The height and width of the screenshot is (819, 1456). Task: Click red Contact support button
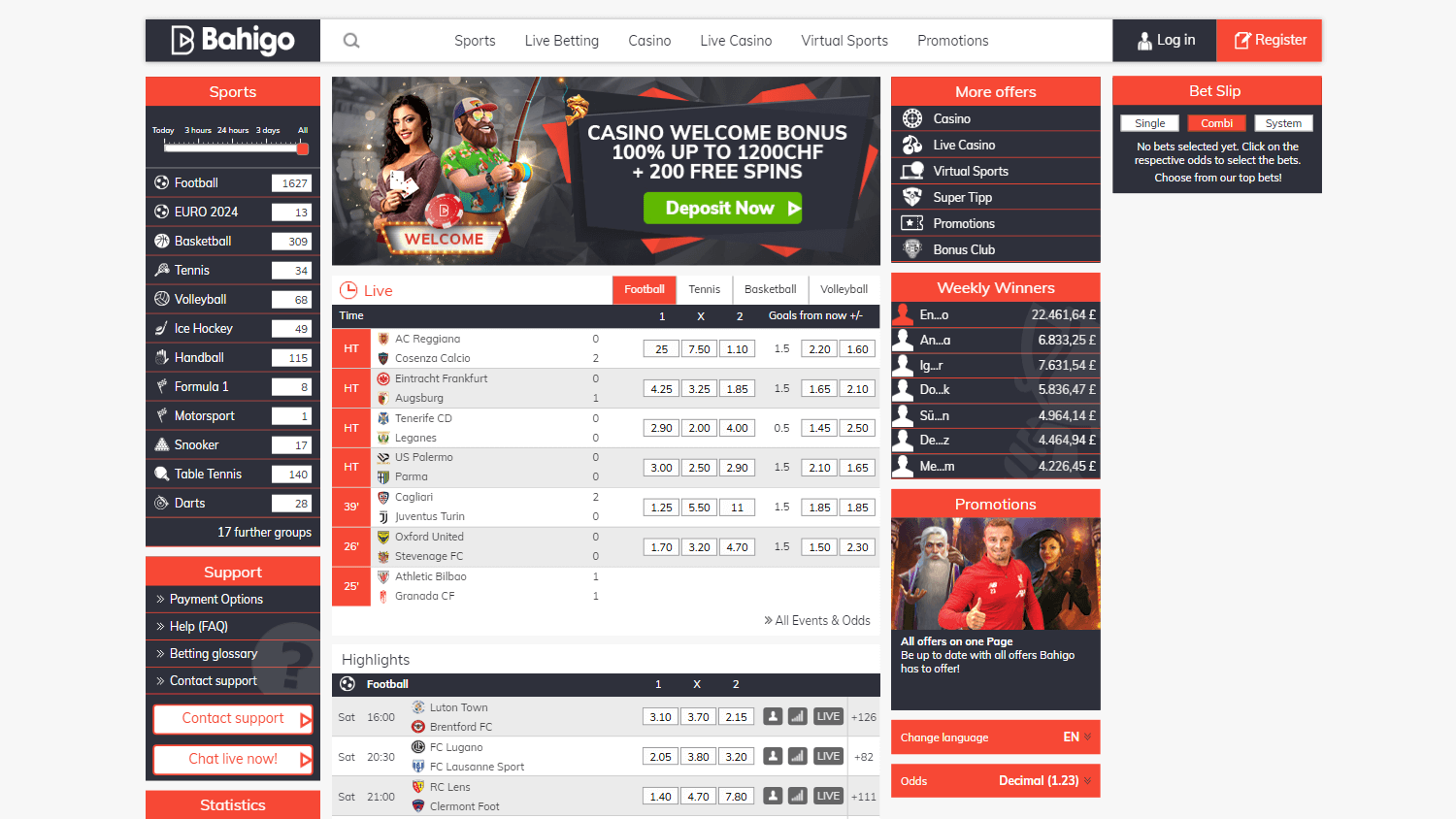click(x=233, y=719)
